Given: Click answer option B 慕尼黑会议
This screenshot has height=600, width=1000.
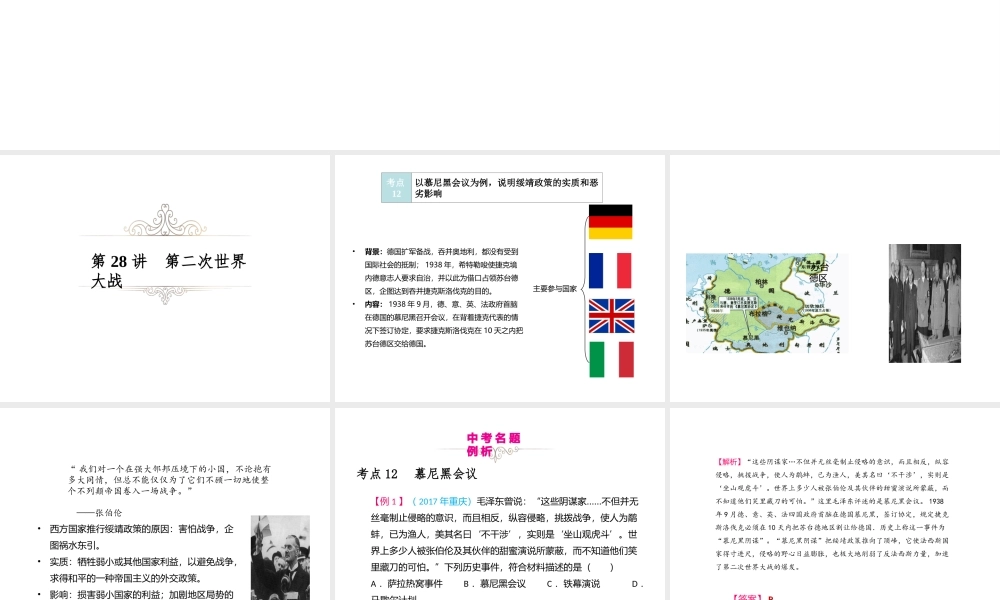Looking at the screenshot, I should tap(494, 584).
